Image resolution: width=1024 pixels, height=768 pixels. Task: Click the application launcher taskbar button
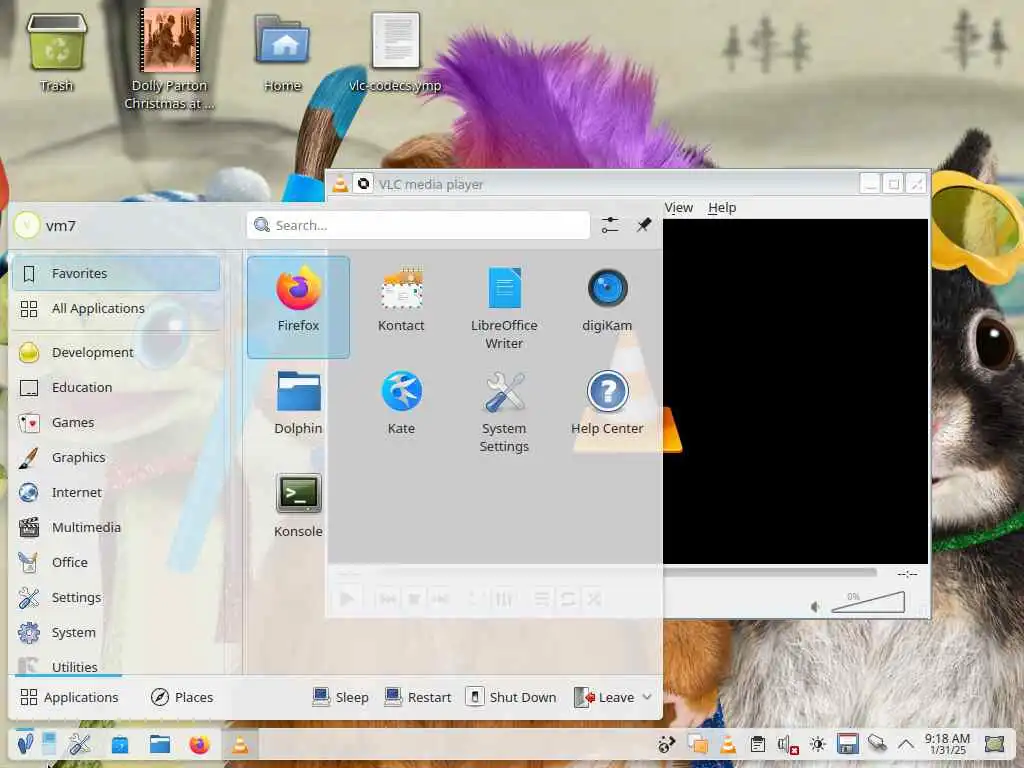[x=25, y=744]
